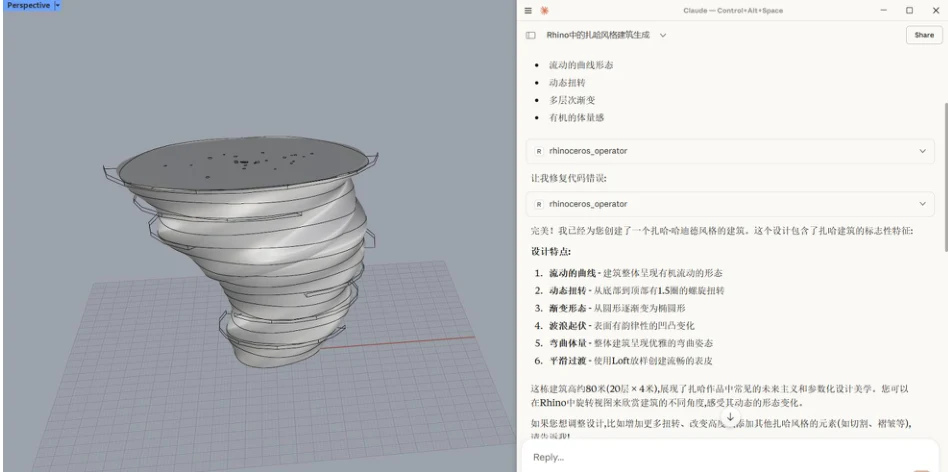Click the 设计特点 heading
948x472 pixels.
(551, 251)
